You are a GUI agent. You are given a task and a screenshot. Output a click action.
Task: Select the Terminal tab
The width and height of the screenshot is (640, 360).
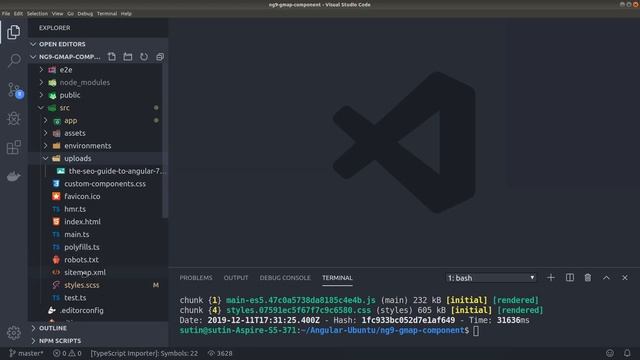337,278
